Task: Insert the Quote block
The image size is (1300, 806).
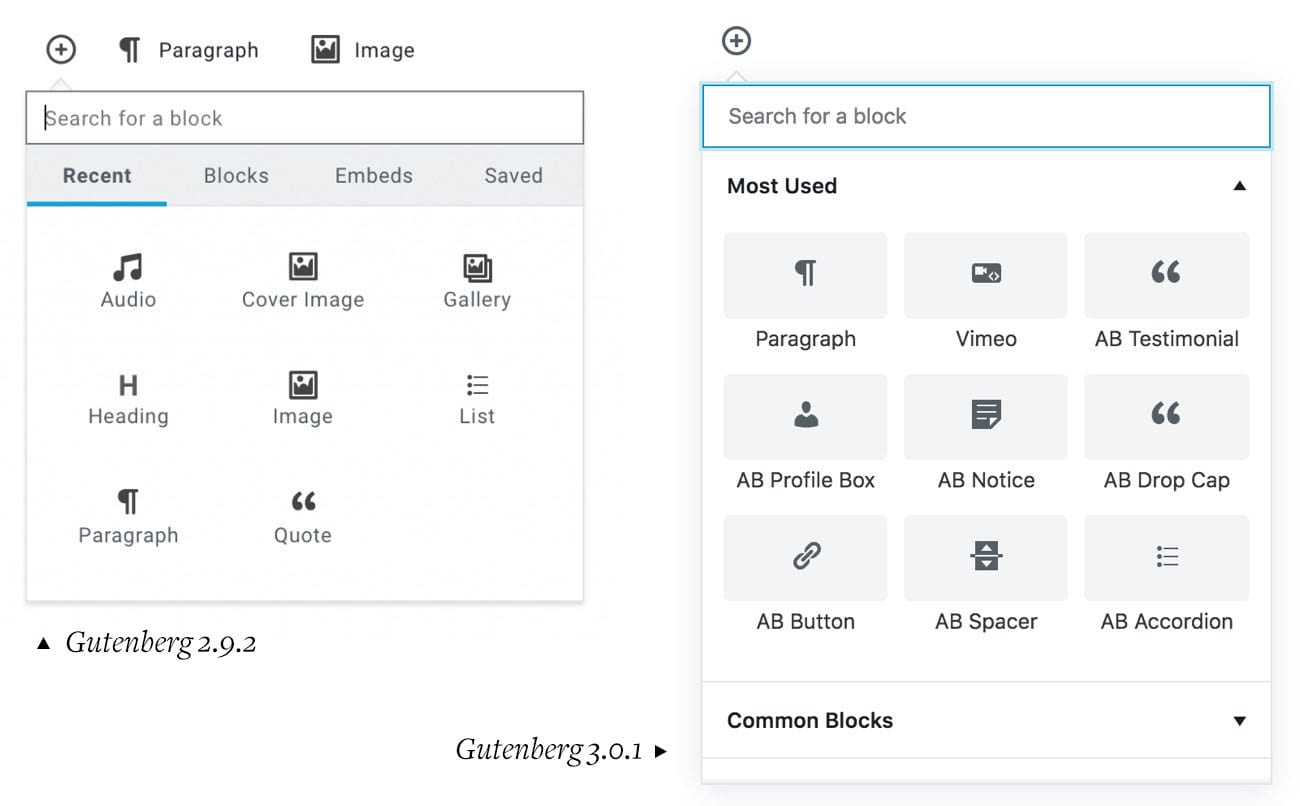Action: coord(303,517)
